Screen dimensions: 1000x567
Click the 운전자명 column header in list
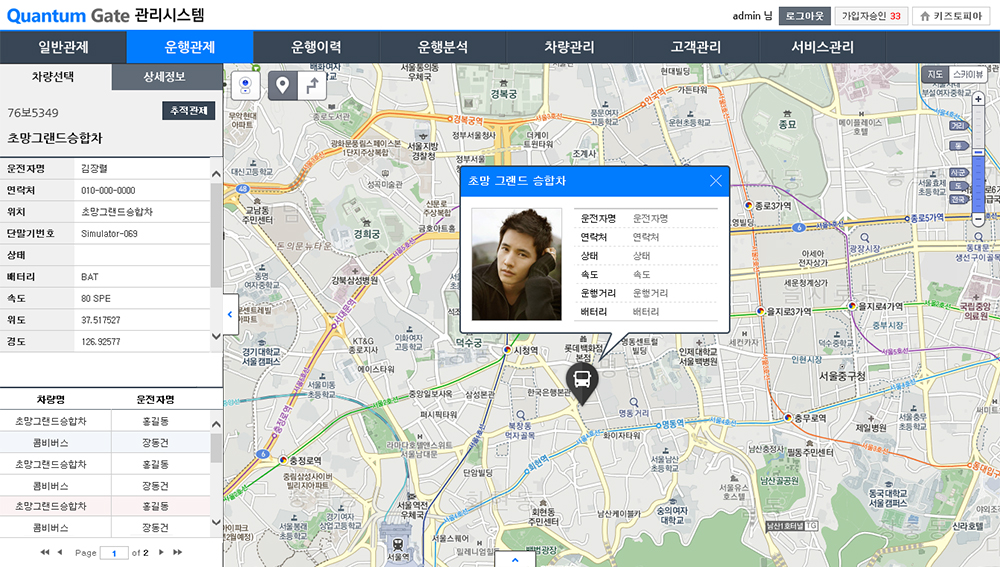(x=156, y=400)
